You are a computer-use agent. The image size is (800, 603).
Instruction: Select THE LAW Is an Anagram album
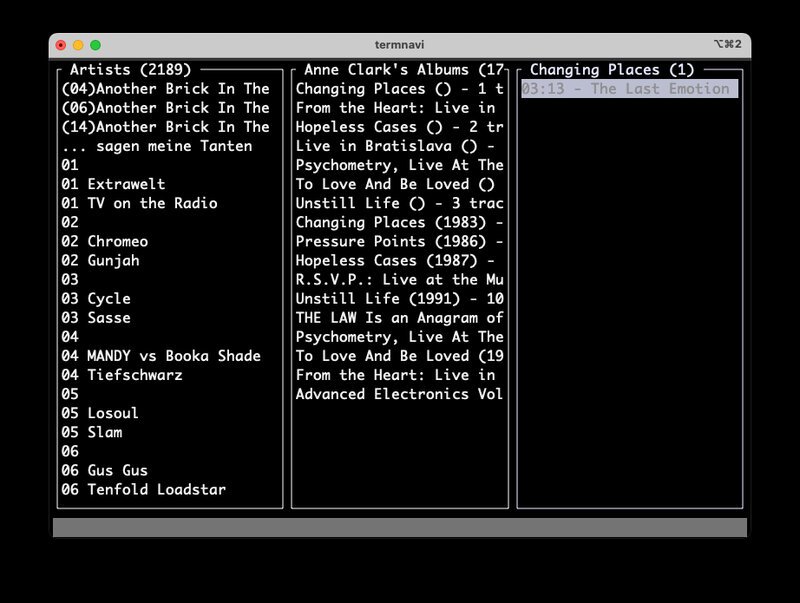click(x=399, y=318)
